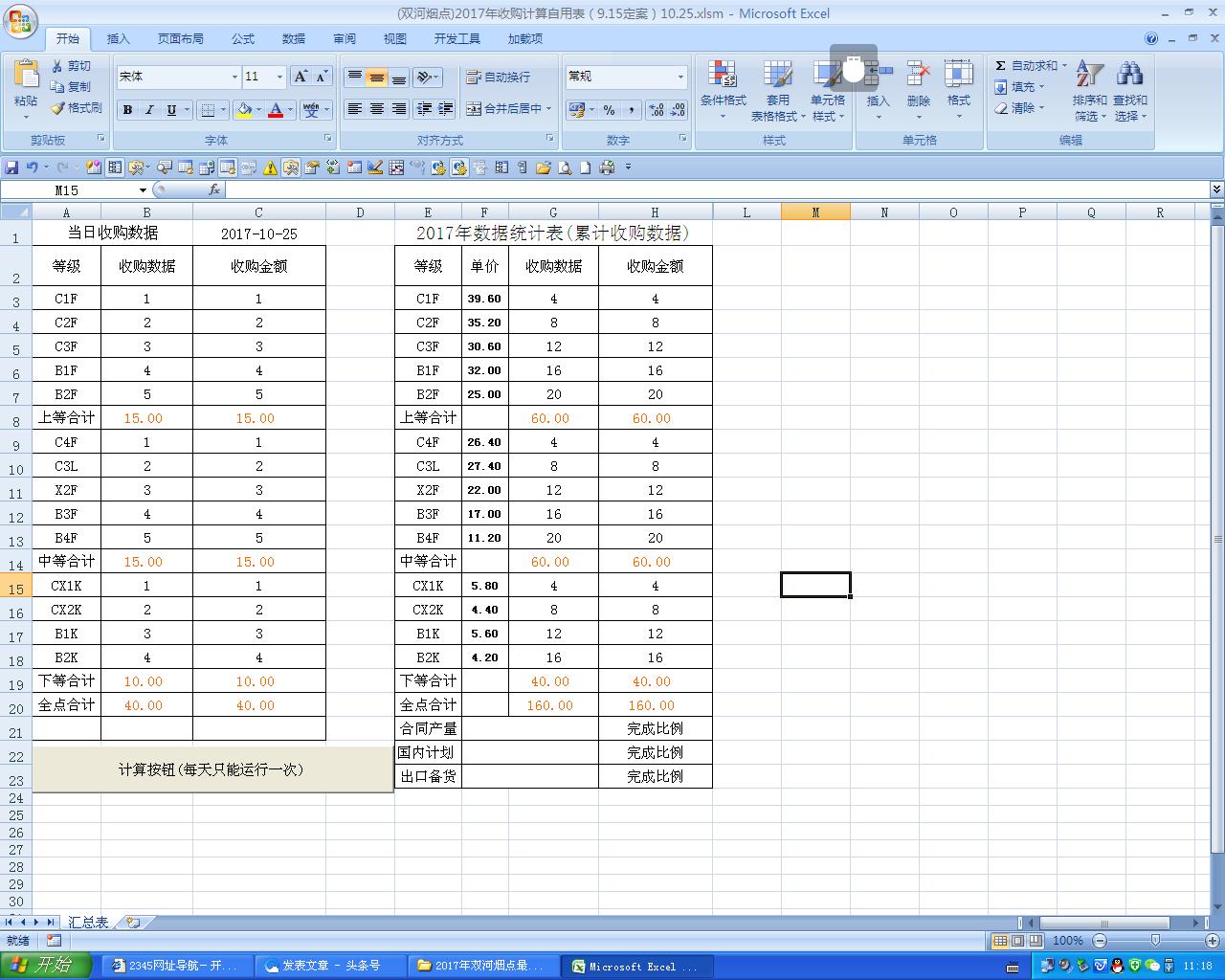1225x980 pixels.
Task: Click the 计算按钮 calculation button in the sheet
Action: 212,769
